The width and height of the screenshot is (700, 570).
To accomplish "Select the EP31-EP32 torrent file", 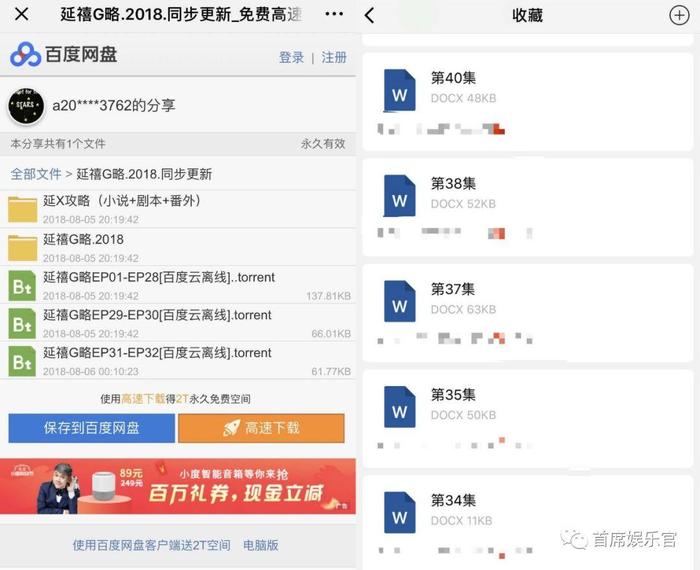I will click(178, 361).
